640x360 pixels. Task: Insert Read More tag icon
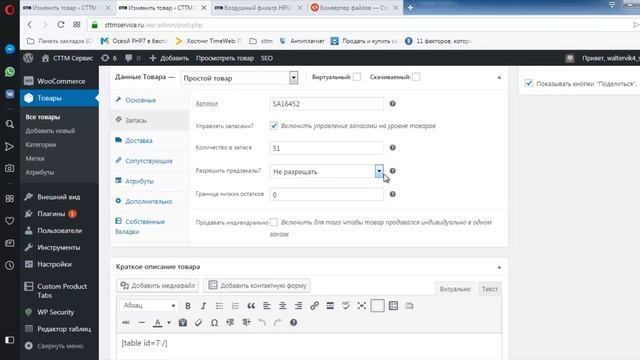click(x=330, y=306)
